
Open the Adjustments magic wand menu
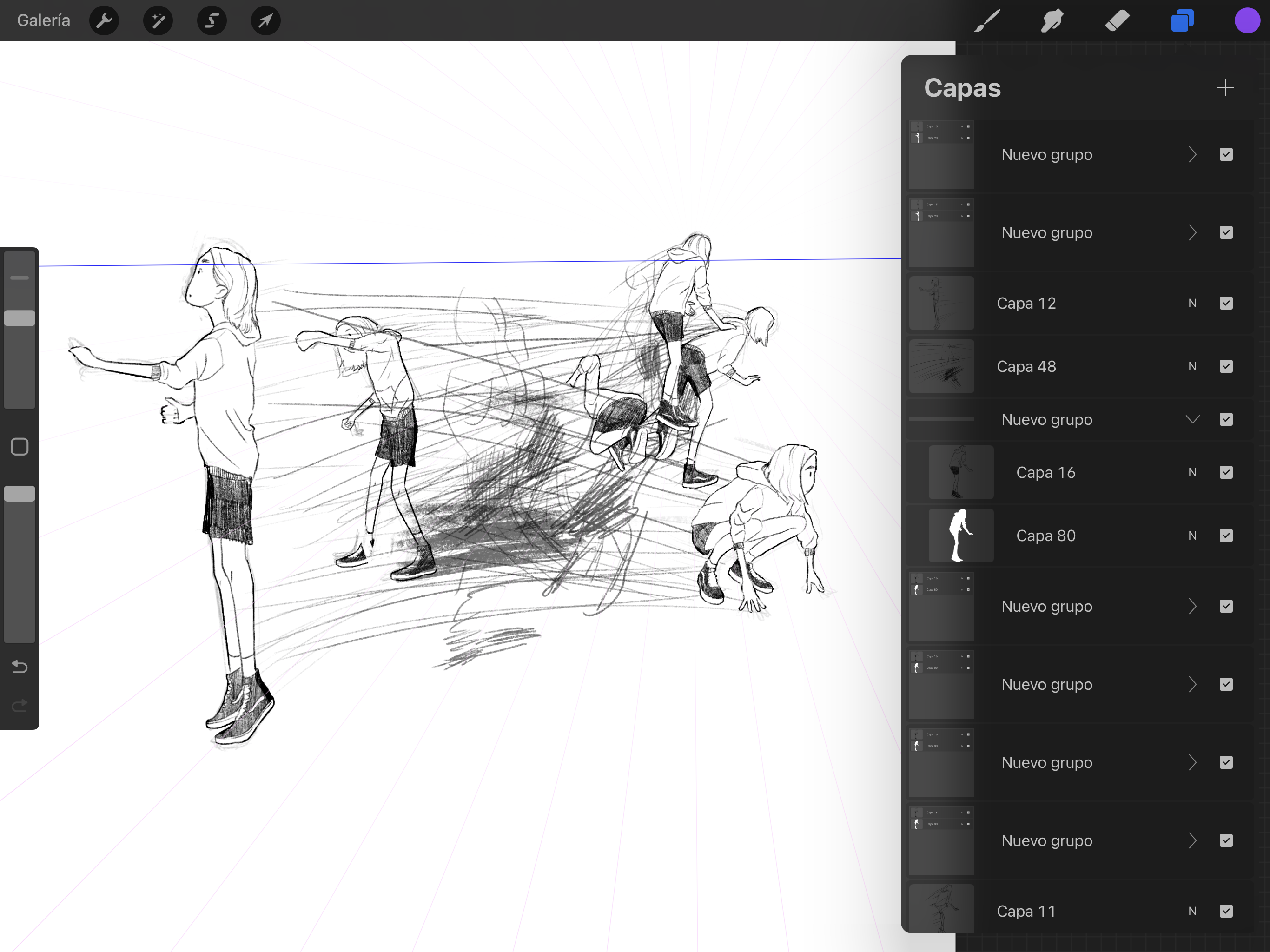point(158,20)
